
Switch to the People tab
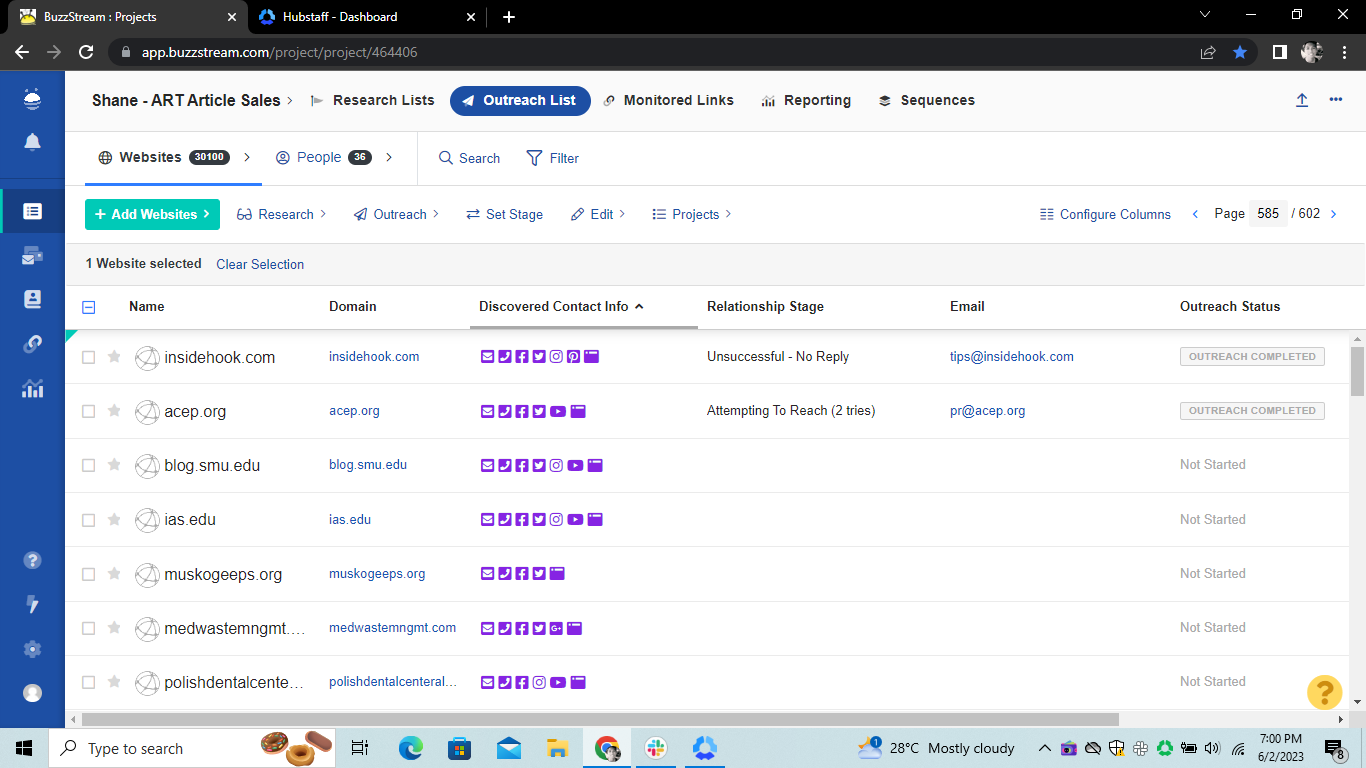tap(322, 157)
